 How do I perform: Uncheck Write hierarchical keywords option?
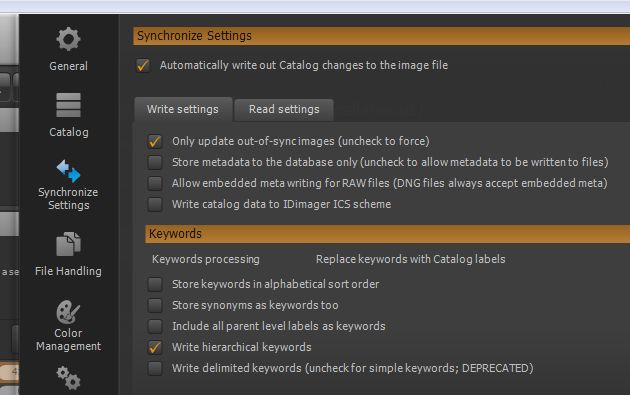coord(155,347)
